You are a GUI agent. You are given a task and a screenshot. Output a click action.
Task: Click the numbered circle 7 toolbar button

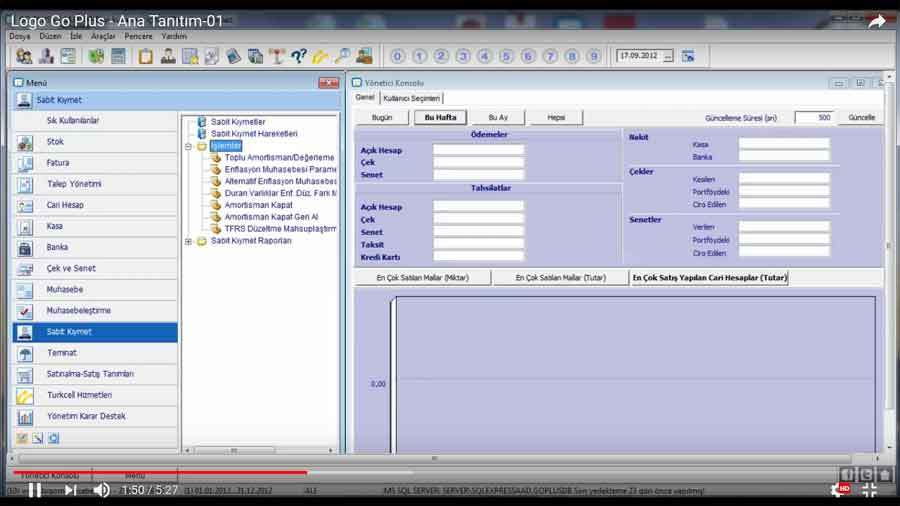pyautogui.click(x=550, y=56)
